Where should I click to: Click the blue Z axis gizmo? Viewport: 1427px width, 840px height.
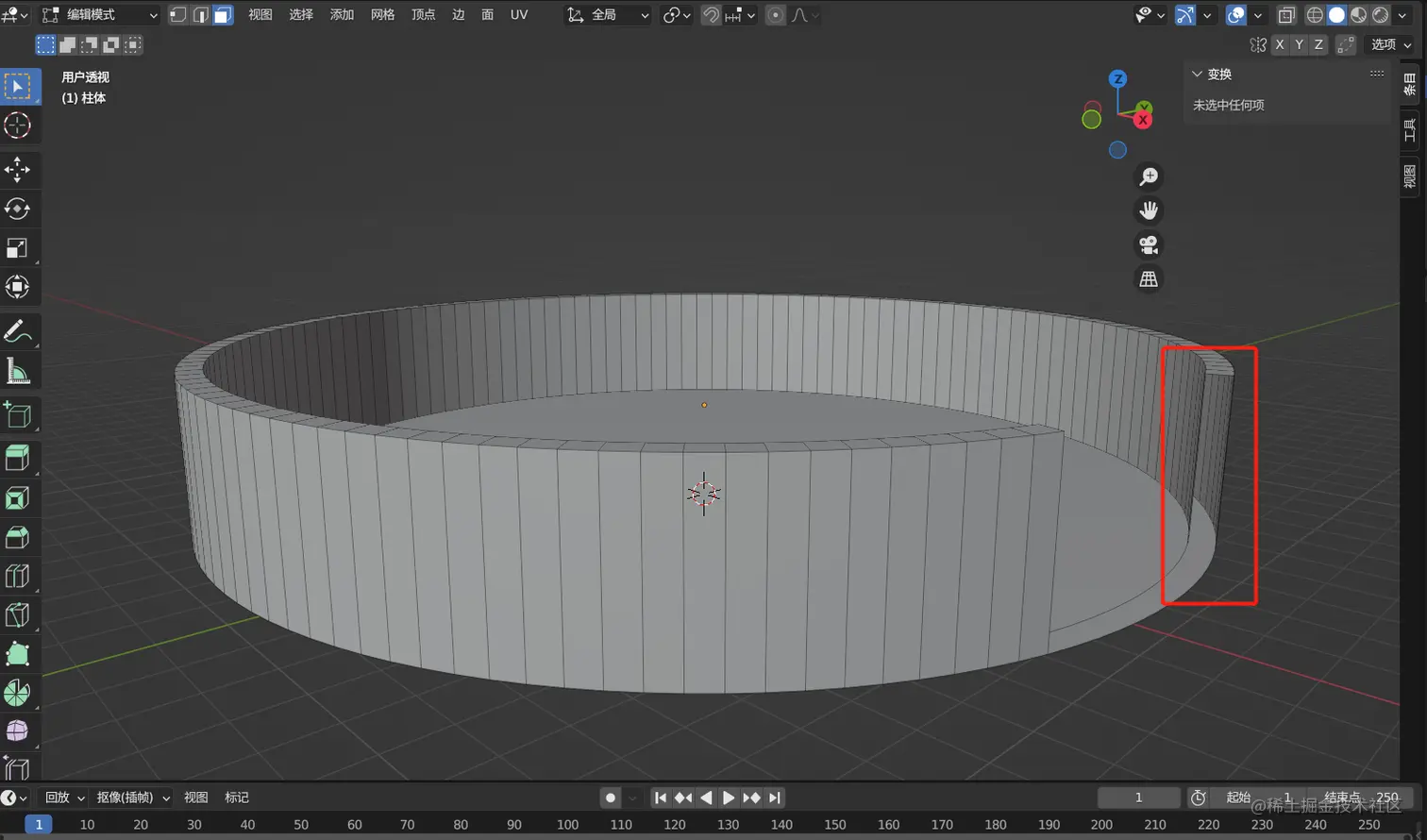tap(1117, 79)
